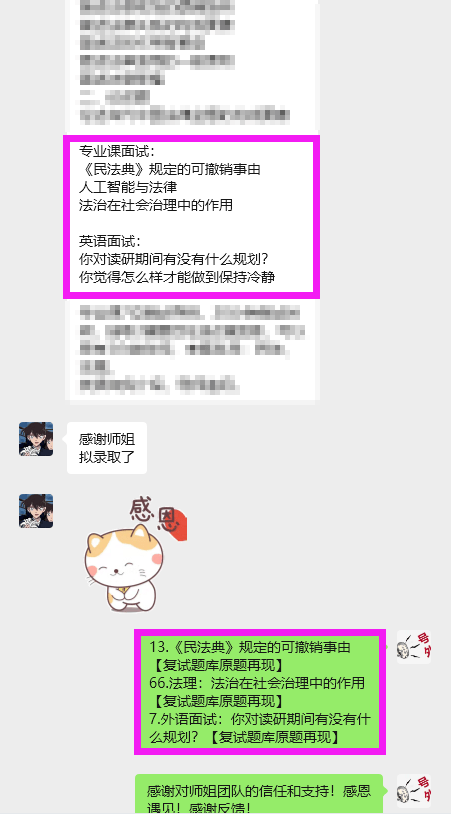The height and width of the screenshot is (814, 451).
Task: Click the 英语面试: heading line
Action: pyautogui.click(x=110, y=241)
